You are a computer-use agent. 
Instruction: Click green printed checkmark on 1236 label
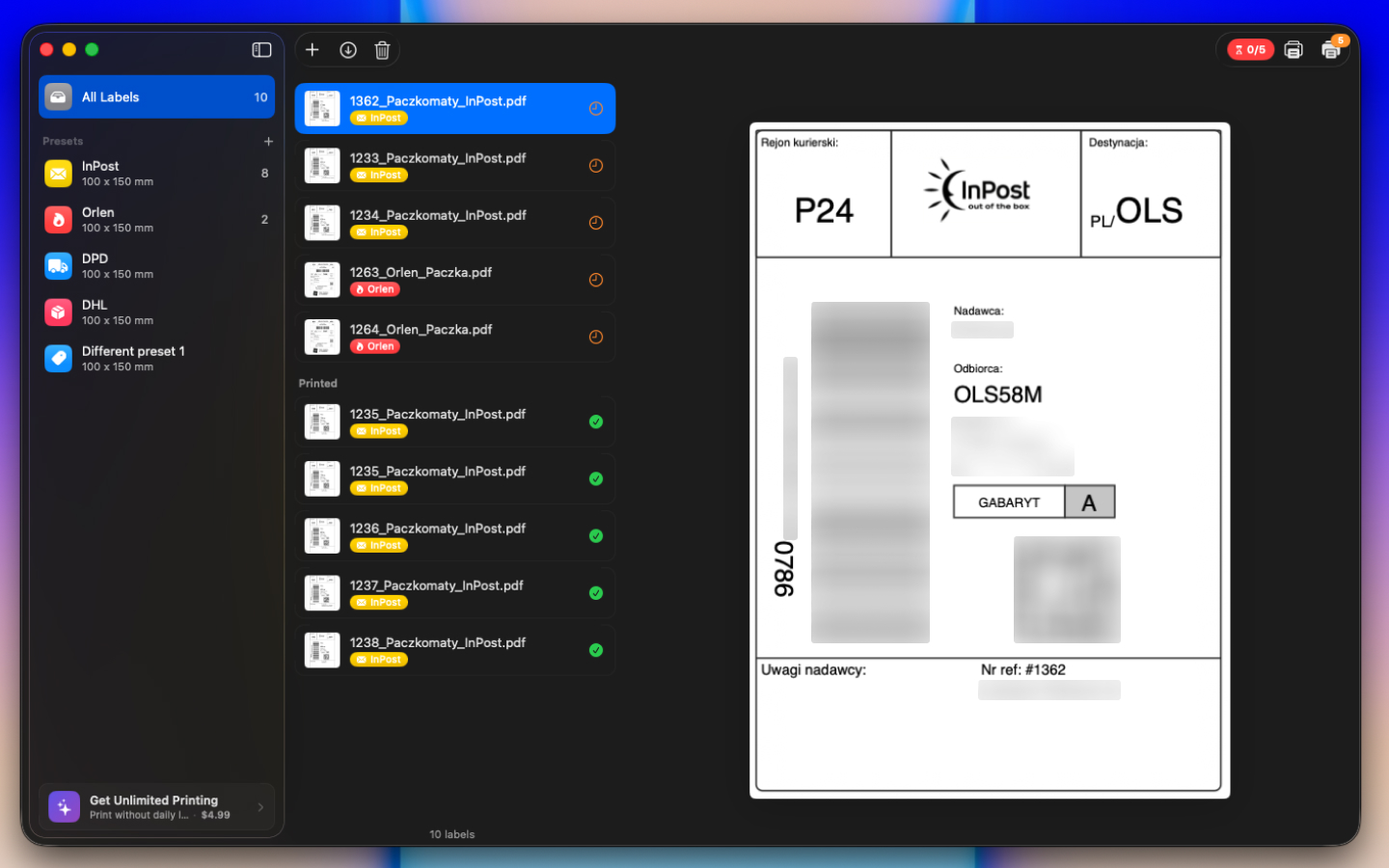pyautogui.click(x=596, y=536)
